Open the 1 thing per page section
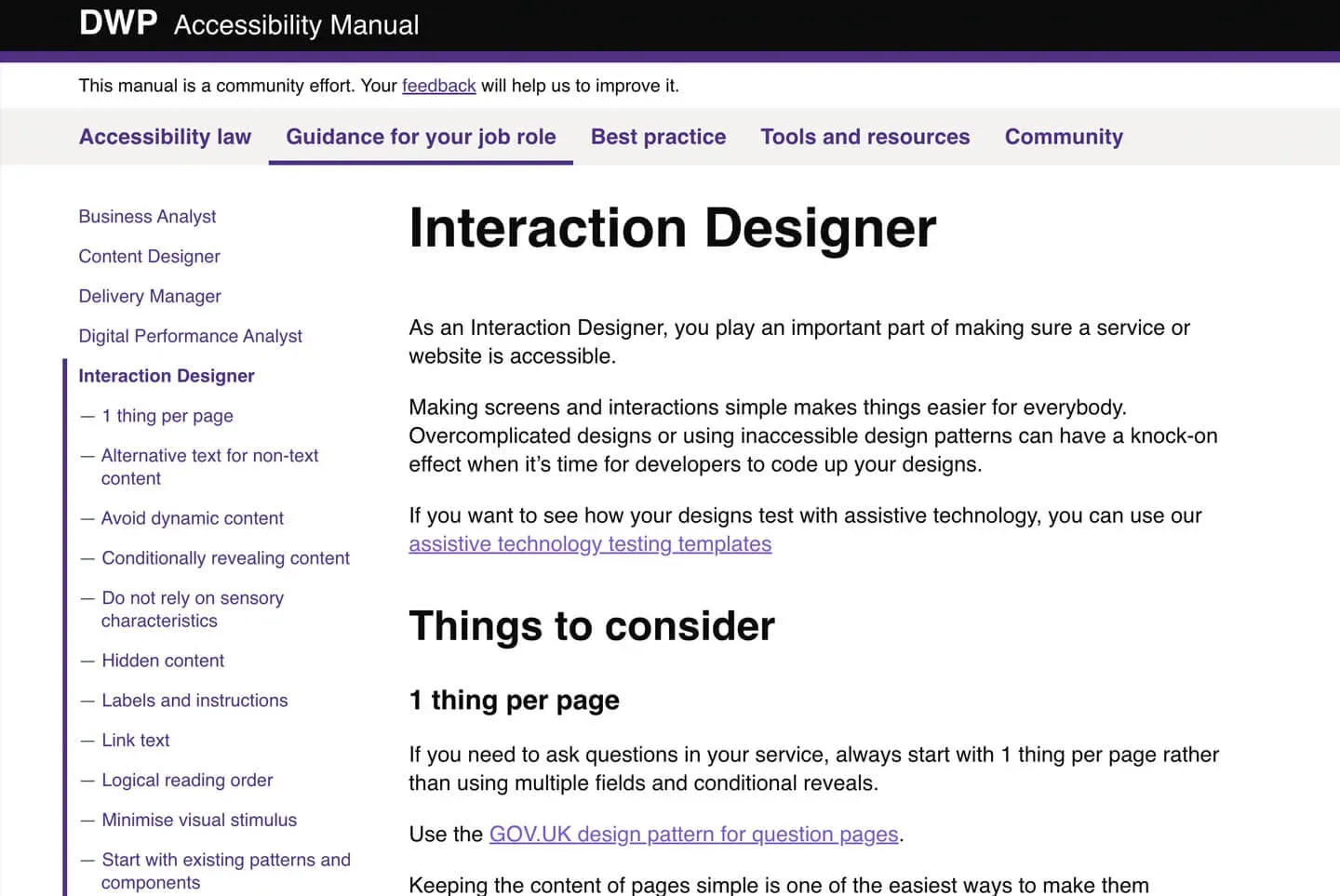This screenshot has height=896, width=1340. (x=167, y=416)
